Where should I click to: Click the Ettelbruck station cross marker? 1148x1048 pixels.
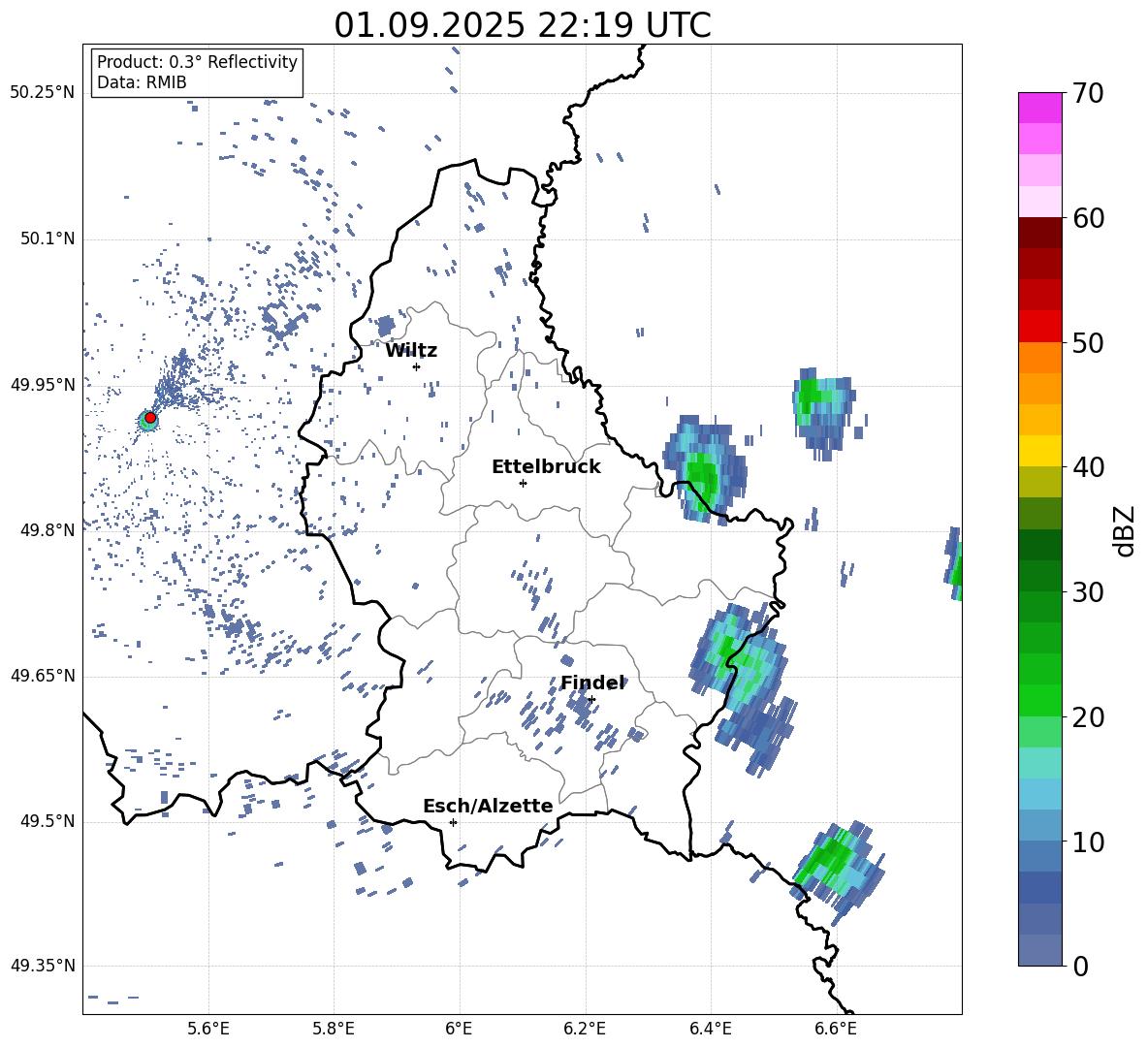tap(523, 483)
